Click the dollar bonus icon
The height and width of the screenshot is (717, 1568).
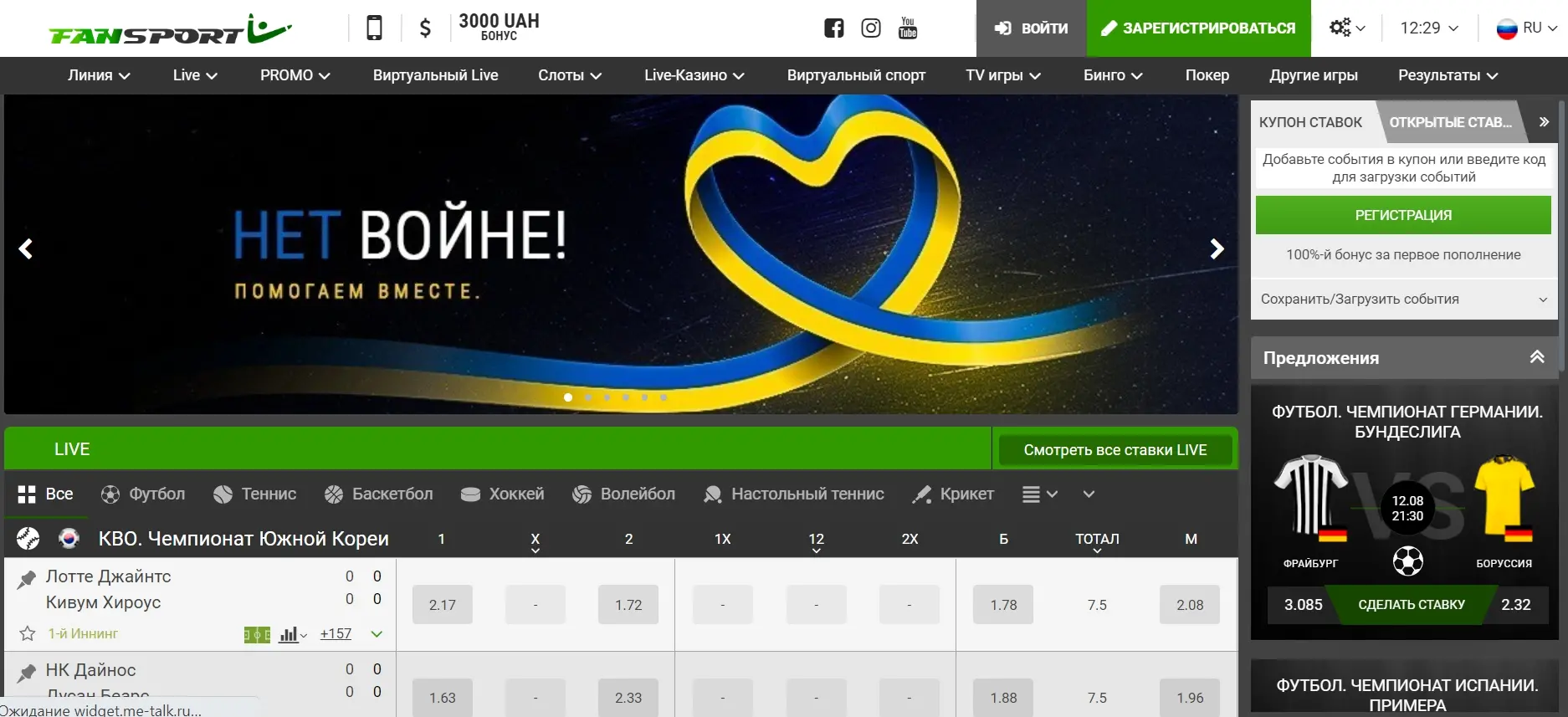[425, 28]
